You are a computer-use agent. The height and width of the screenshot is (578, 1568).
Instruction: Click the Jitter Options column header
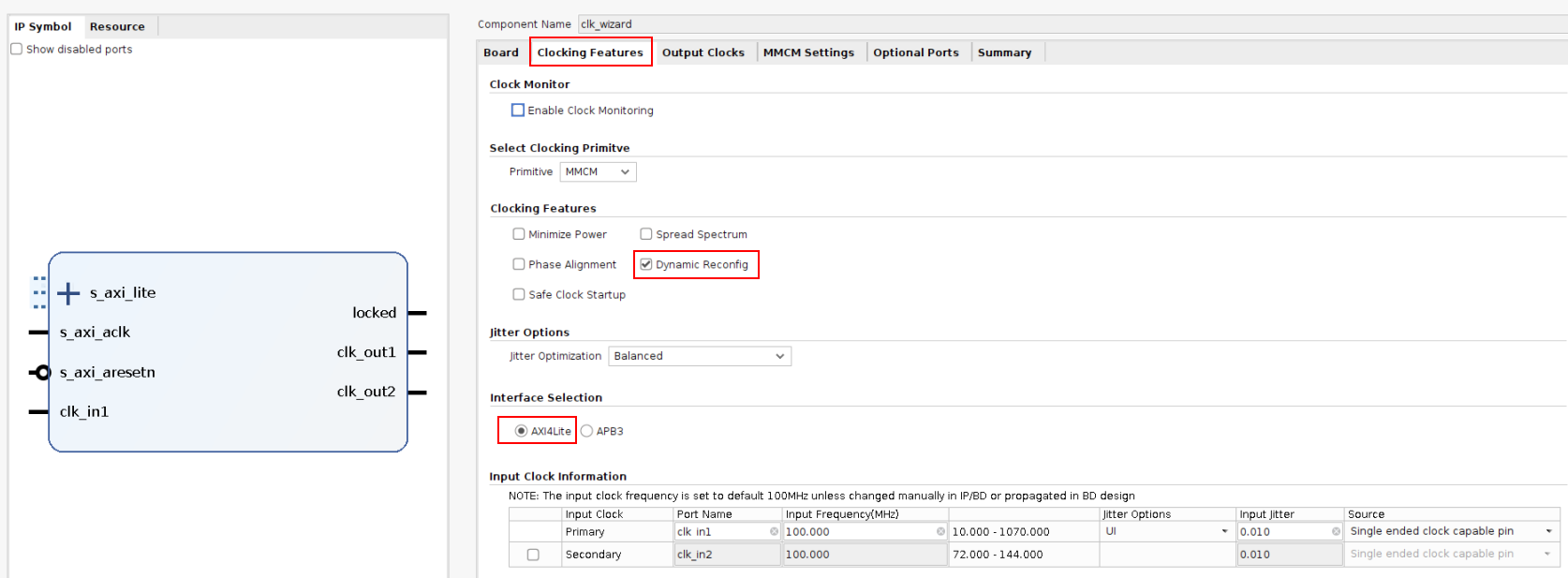[1167, 514]
